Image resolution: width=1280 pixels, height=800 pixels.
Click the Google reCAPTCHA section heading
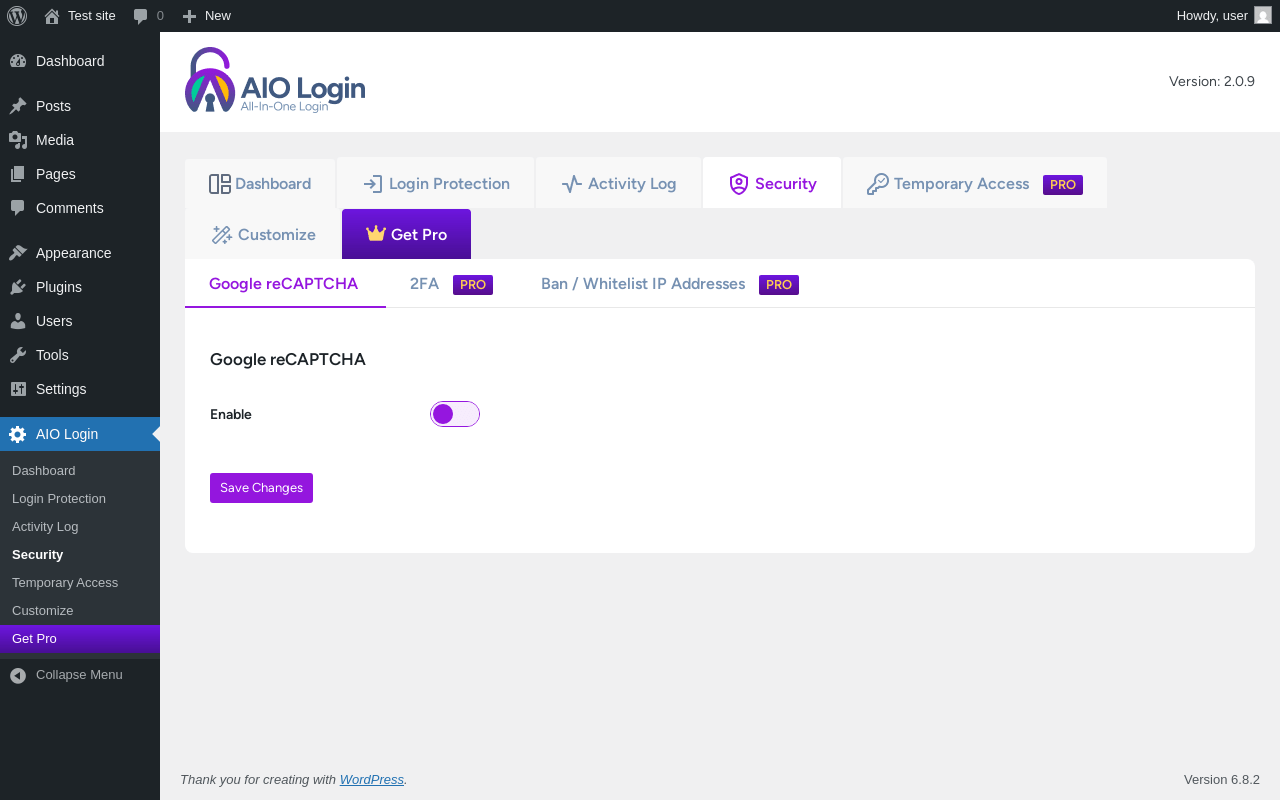(x=288, y=359)
